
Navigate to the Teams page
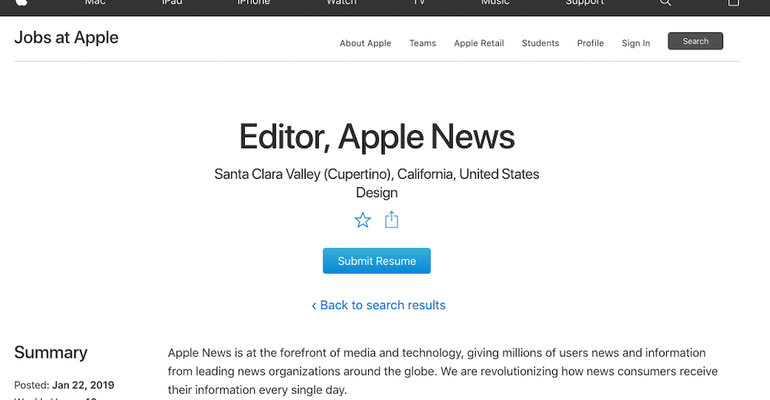pos(422,43)
